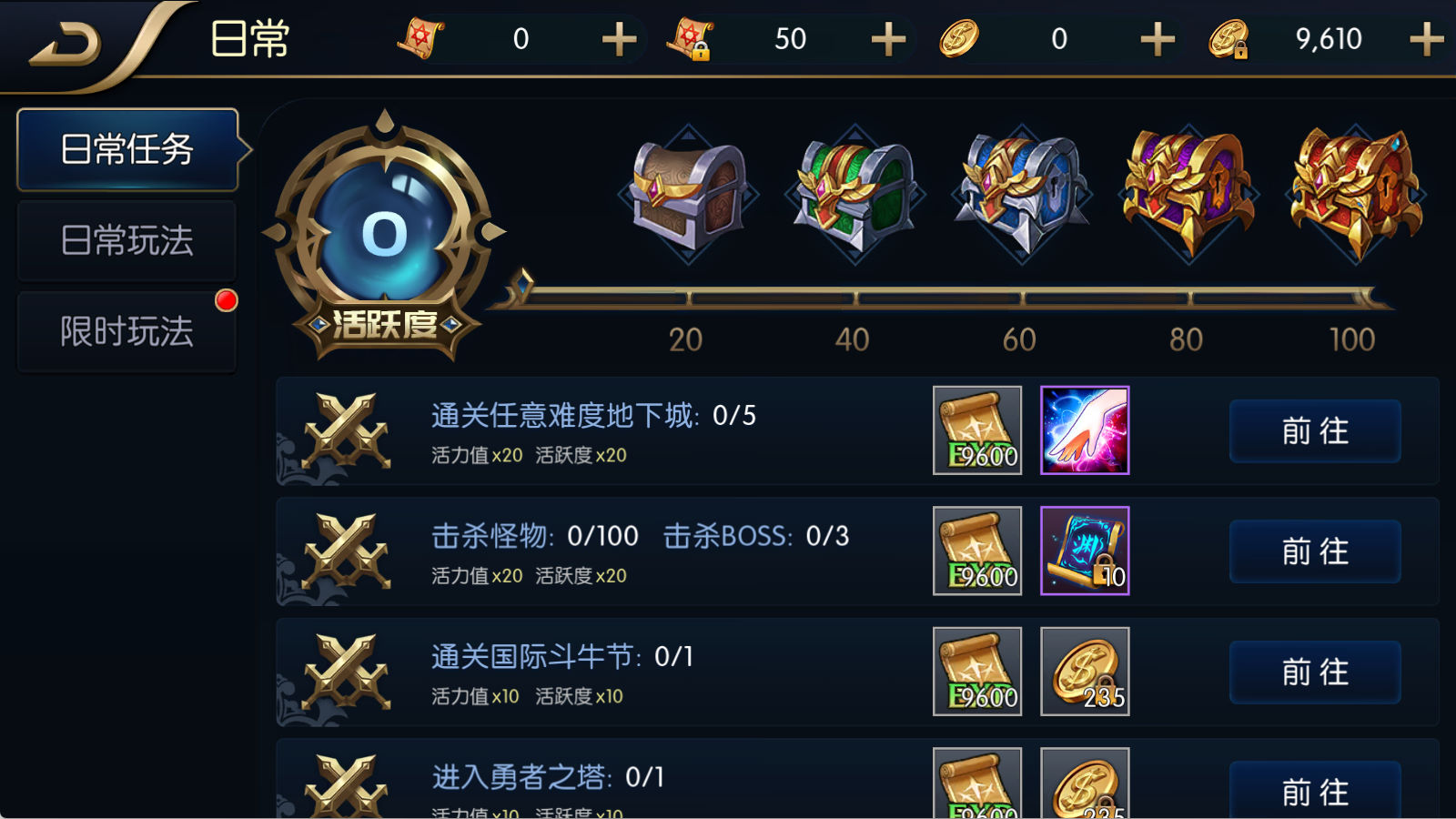
Task: Open the blue 60-point treasure chest
Action: click(x=1021, y=195)
